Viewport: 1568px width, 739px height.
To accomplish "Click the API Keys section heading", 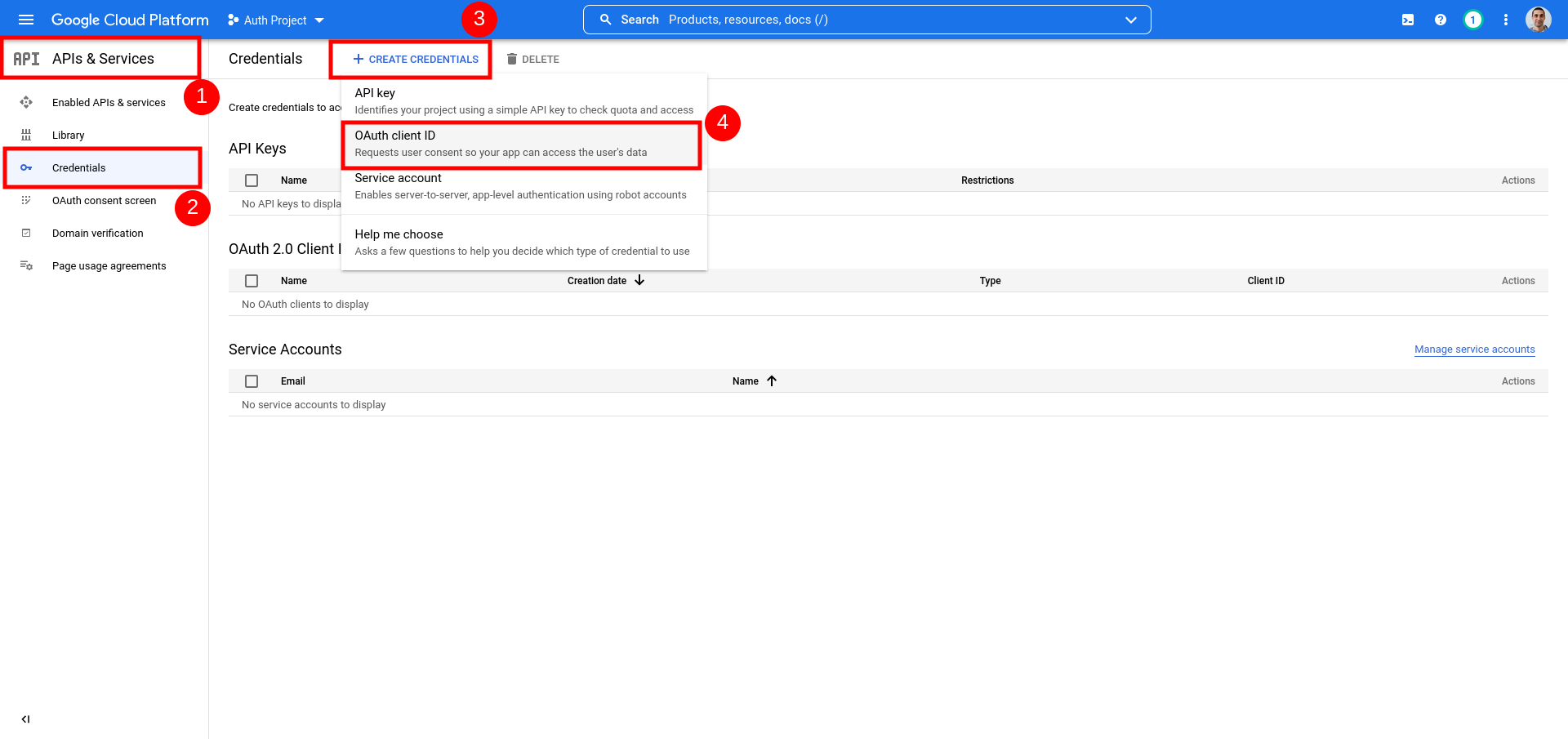I will (x=257, y=149).
